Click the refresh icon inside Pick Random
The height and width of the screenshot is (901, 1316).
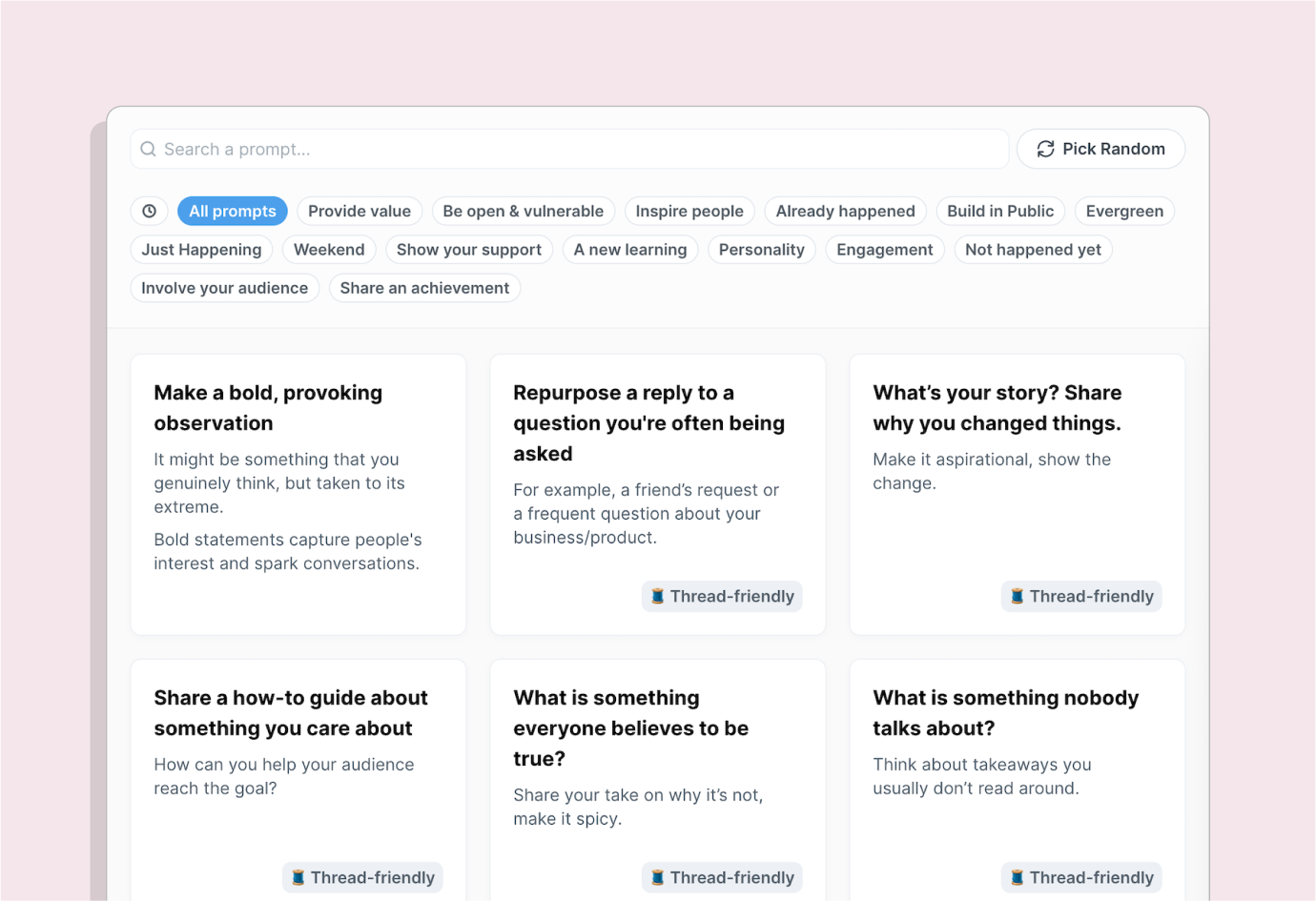[x=1046, y=149]
